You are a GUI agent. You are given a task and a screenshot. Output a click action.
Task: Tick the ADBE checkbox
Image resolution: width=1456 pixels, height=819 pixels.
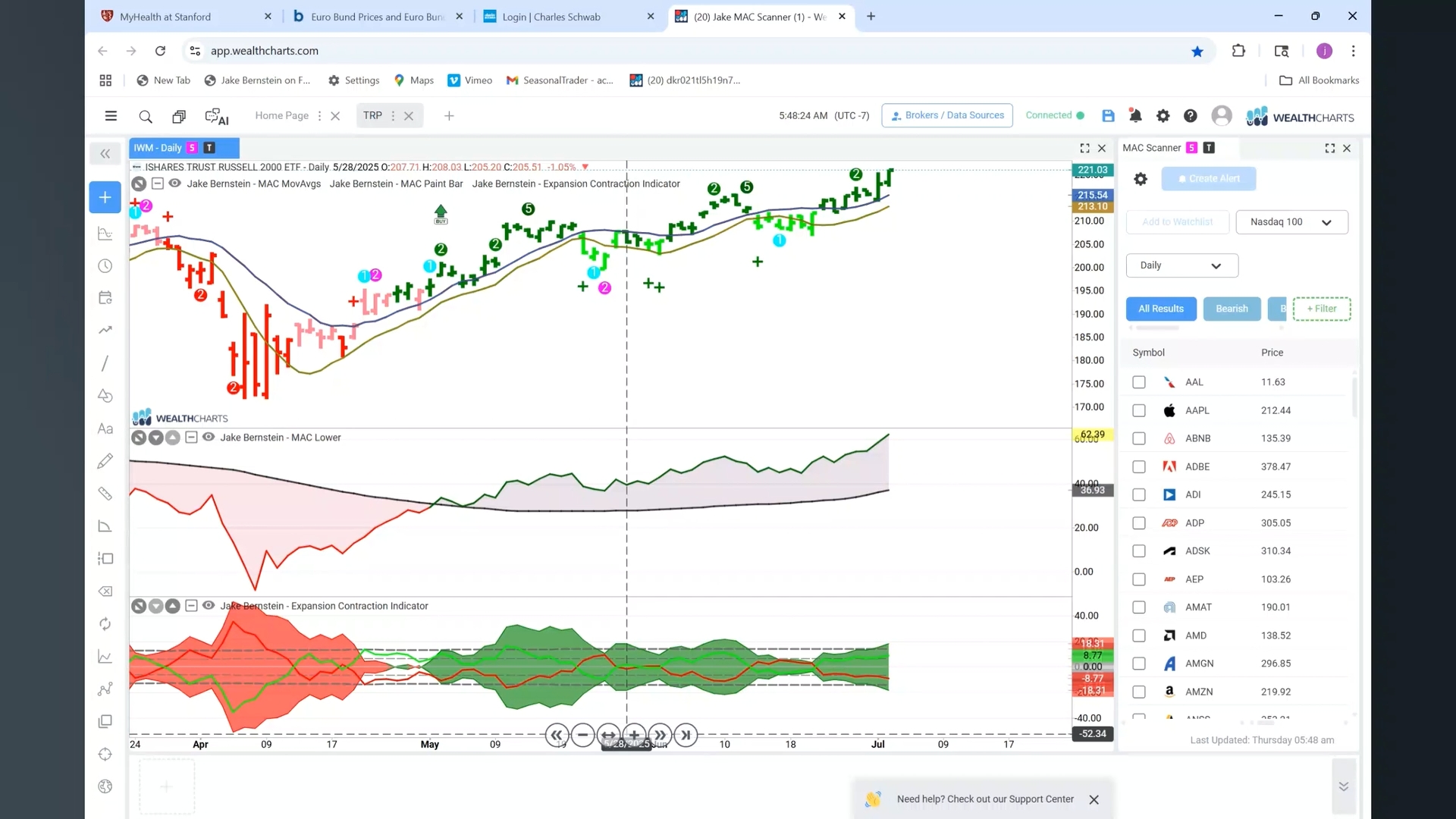click(1139, 467)
